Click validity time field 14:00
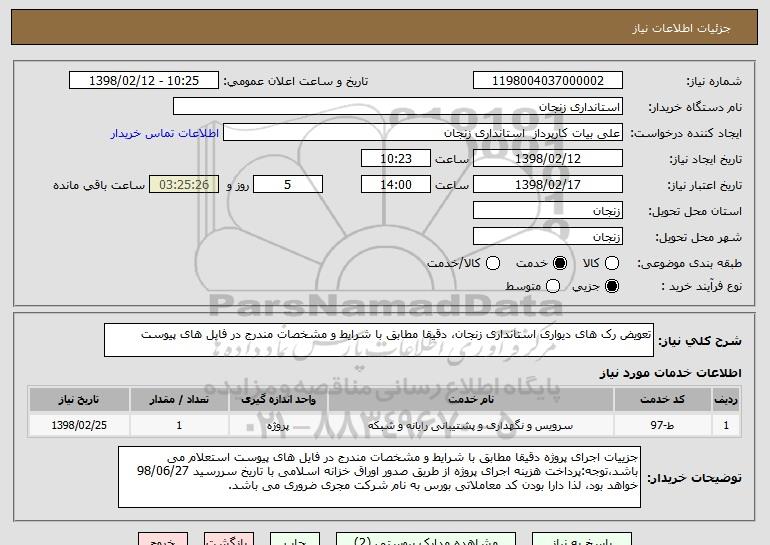The image size is (770, 545). click(396, 185)
